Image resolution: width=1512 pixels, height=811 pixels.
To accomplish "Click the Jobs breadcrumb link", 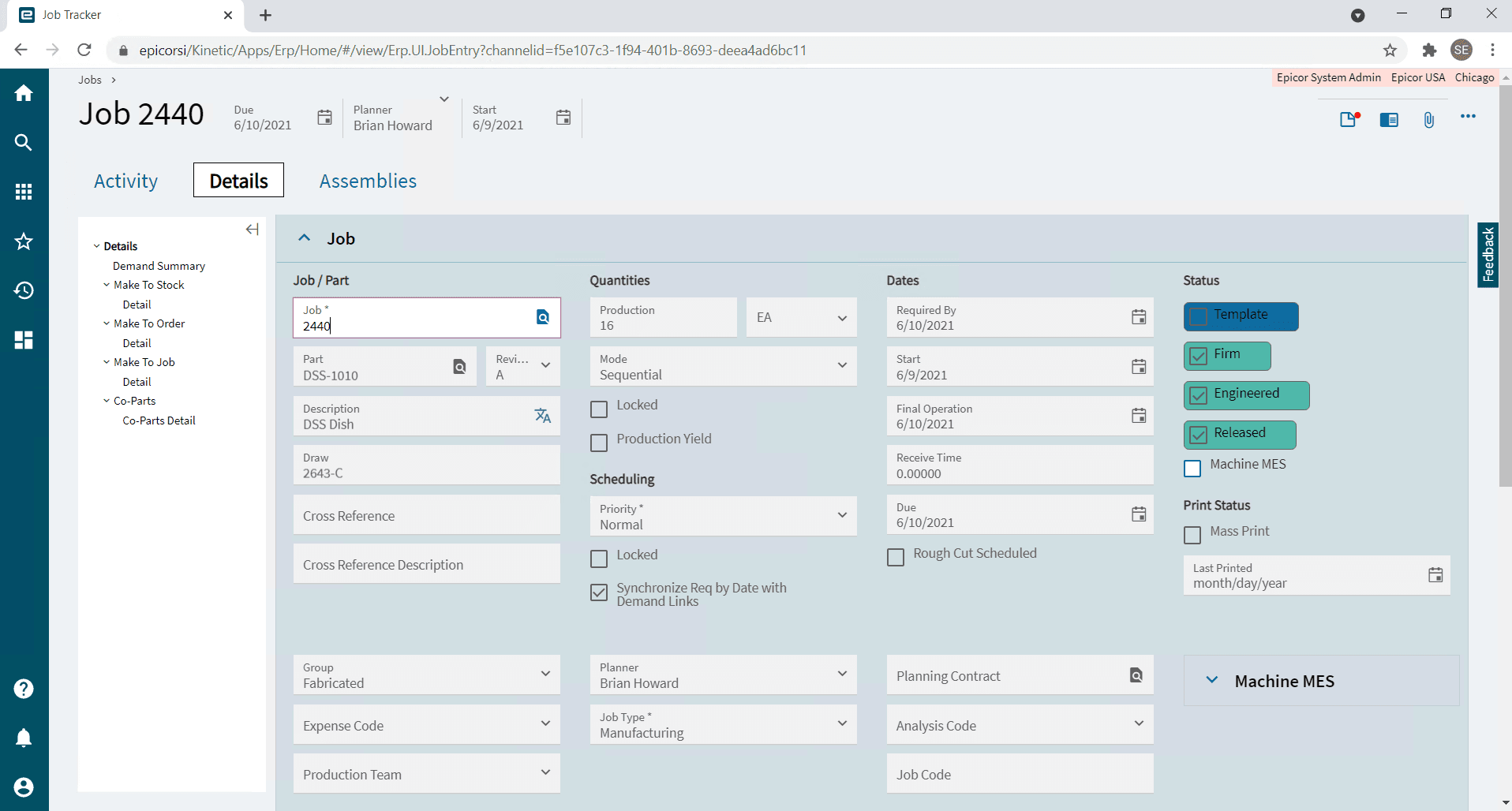I will pos(90,80).
